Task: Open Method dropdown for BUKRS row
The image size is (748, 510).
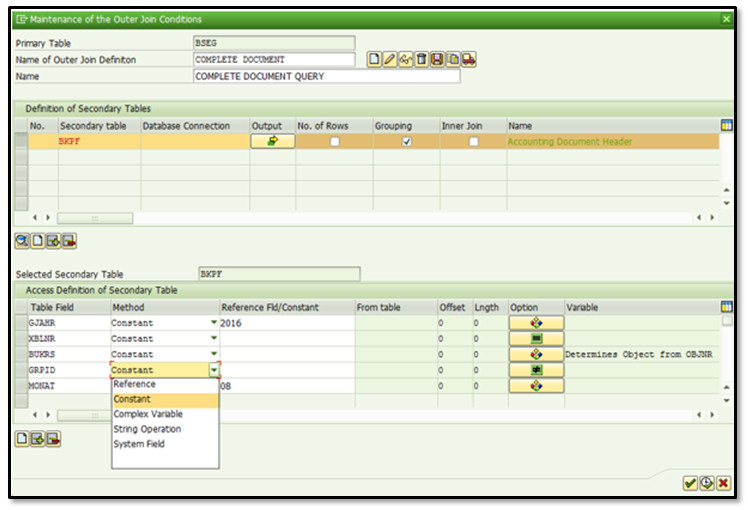Action: point(213,354)
